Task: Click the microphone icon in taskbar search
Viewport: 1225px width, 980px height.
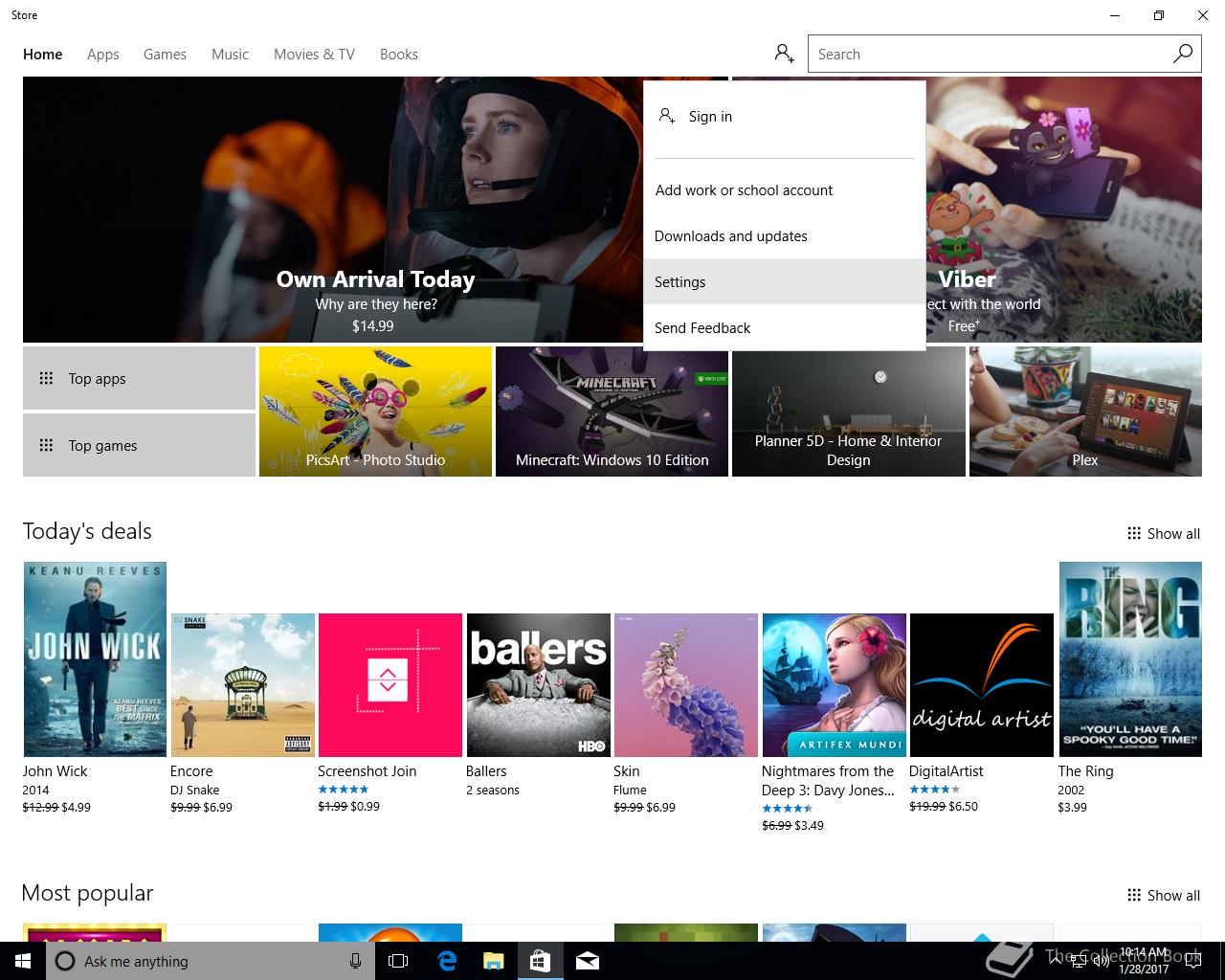Action: pyautogui.click(x=355, y=961)
